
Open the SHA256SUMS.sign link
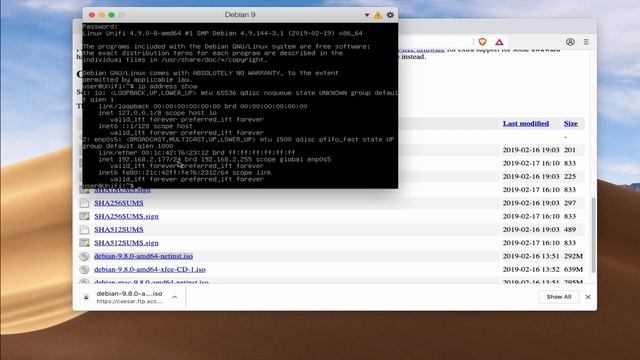127,216
